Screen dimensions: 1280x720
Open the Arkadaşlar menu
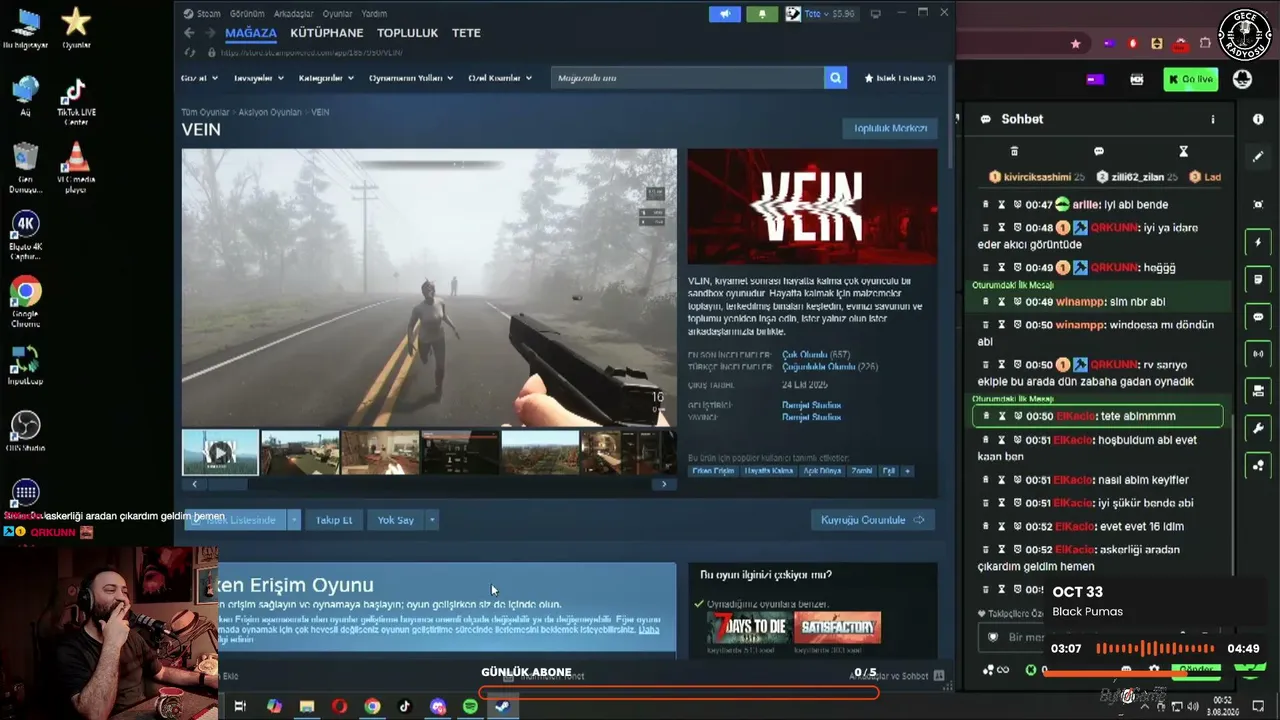pos(294,14)
